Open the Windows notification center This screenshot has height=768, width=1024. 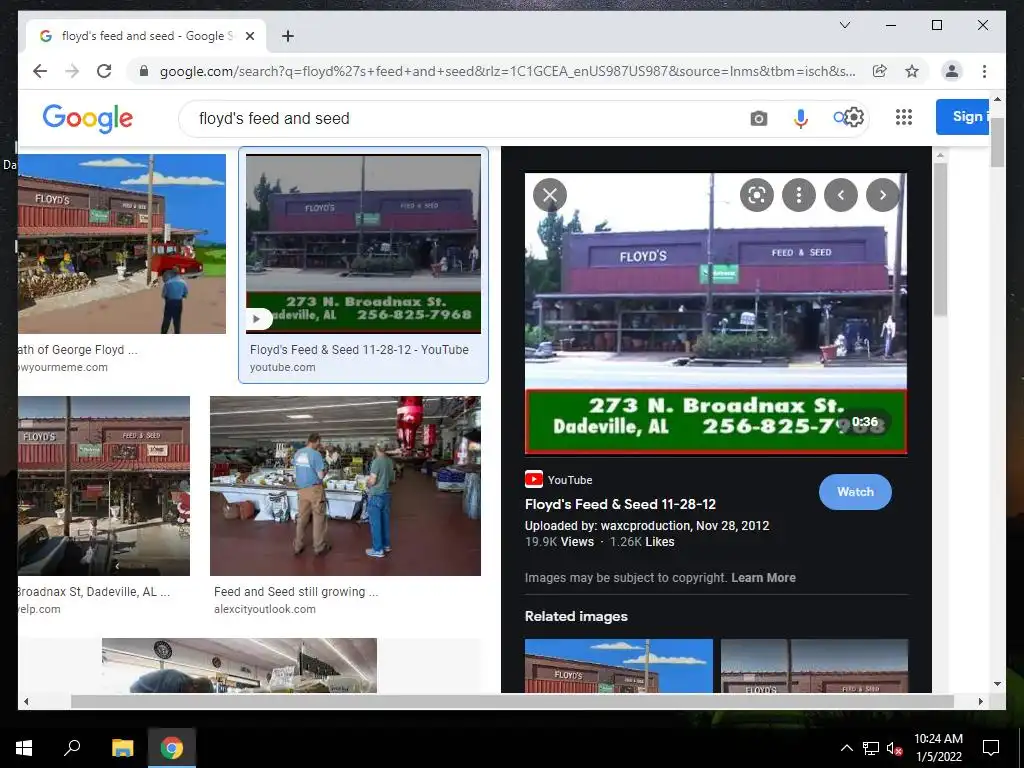pos(991,748)
